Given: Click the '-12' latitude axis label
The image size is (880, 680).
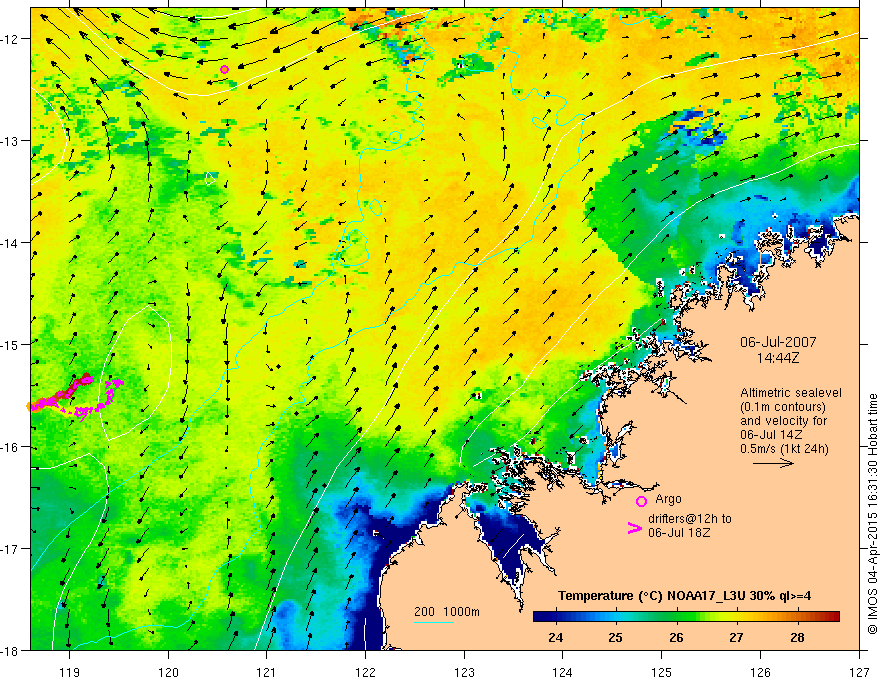Looking at the screenshot, I should coord(11,39).
